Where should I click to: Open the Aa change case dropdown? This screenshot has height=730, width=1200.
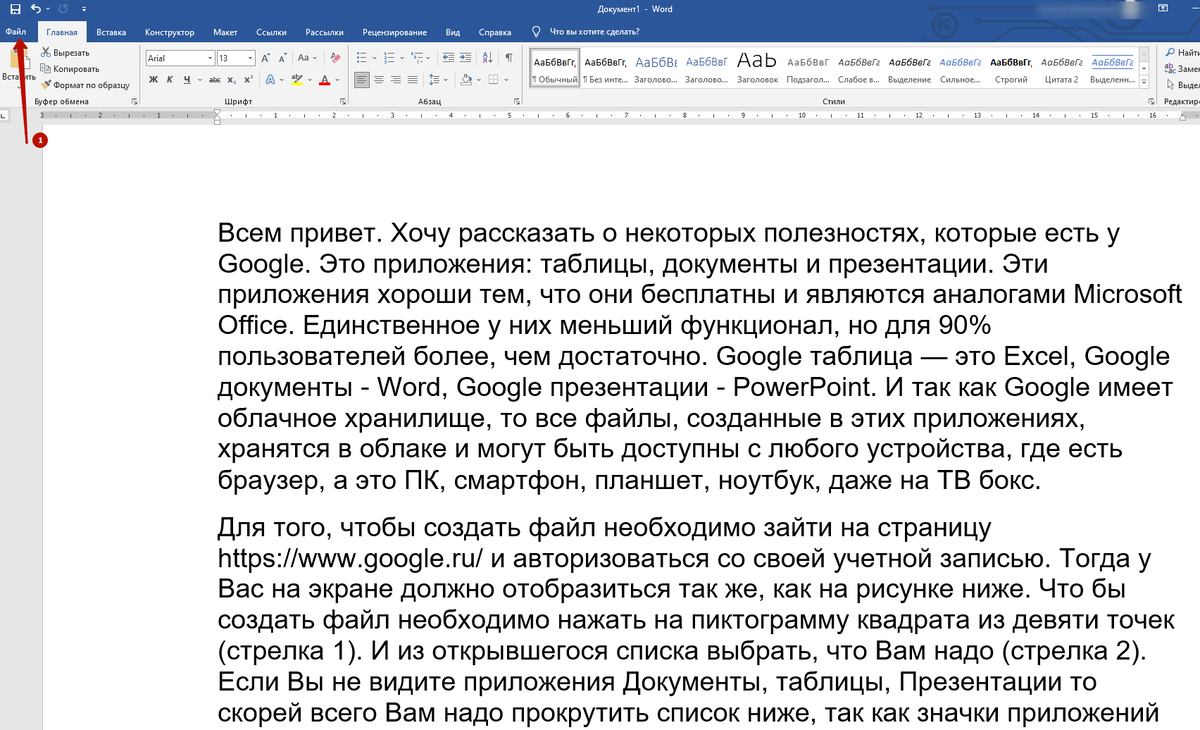[307, 58]
